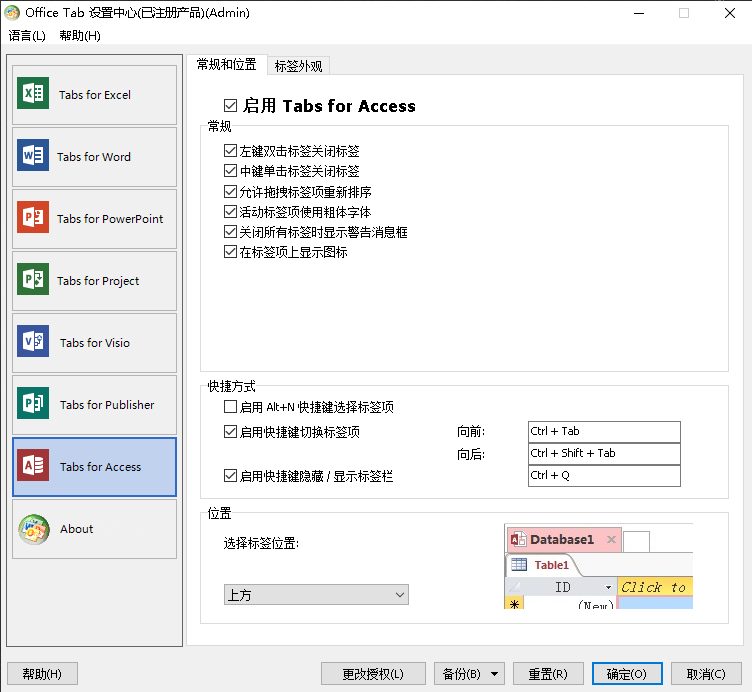Screen dimensions: 752x692
Task: Open Tabs for Word settings icon
Action: pyautogui.click(x=33, y=157)
